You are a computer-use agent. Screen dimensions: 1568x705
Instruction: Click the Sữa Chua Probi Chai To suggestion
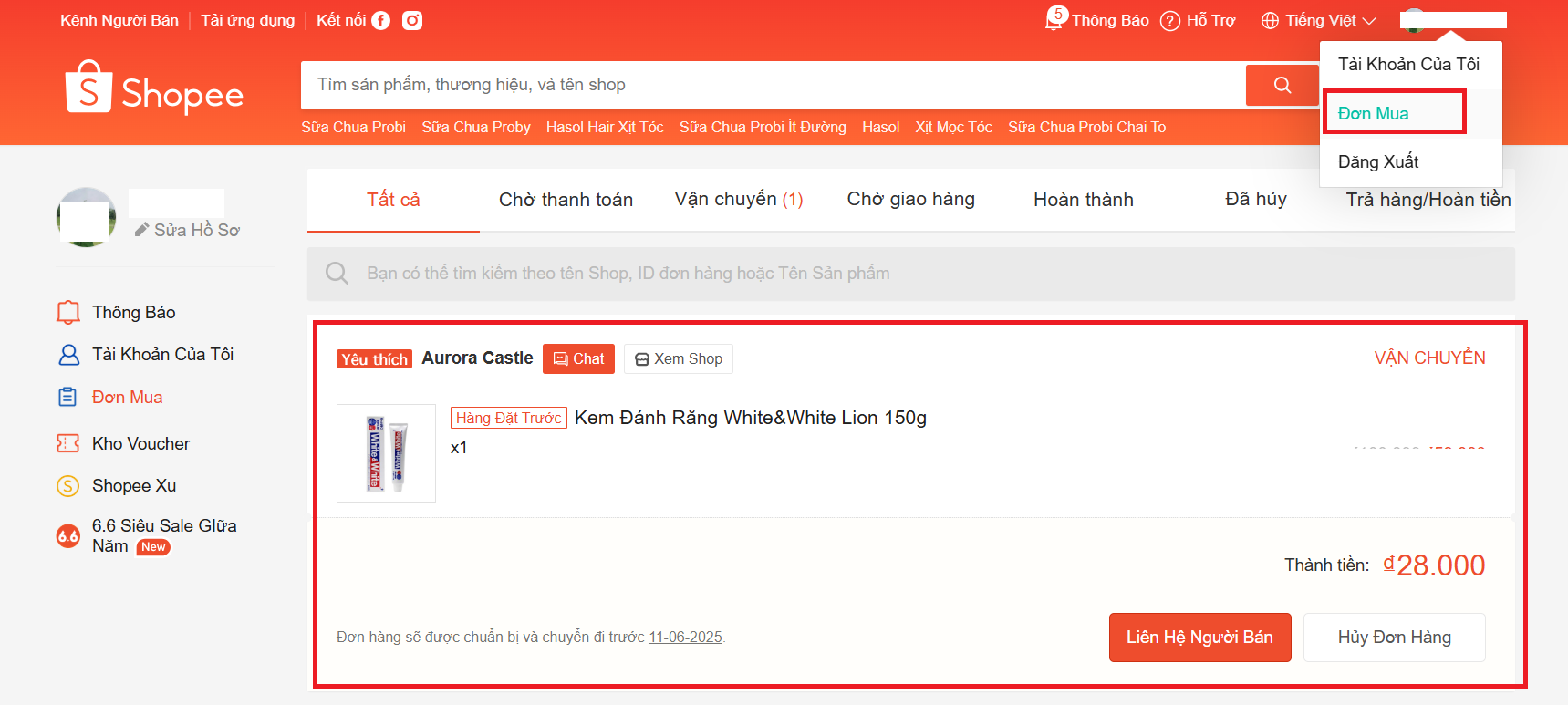(1086, 127)
